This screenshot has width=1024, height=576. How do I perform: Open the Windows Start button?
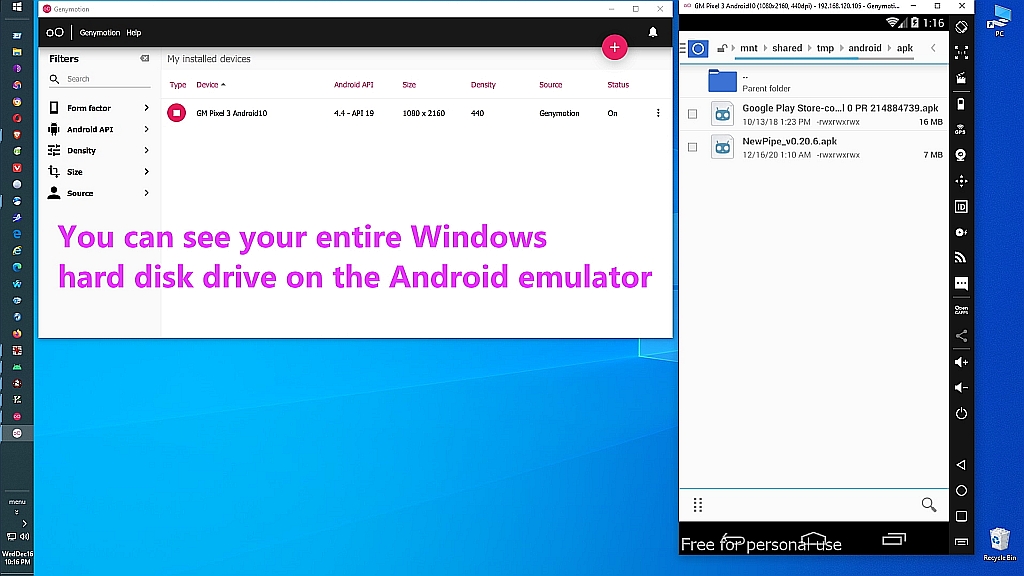[17, 7]
